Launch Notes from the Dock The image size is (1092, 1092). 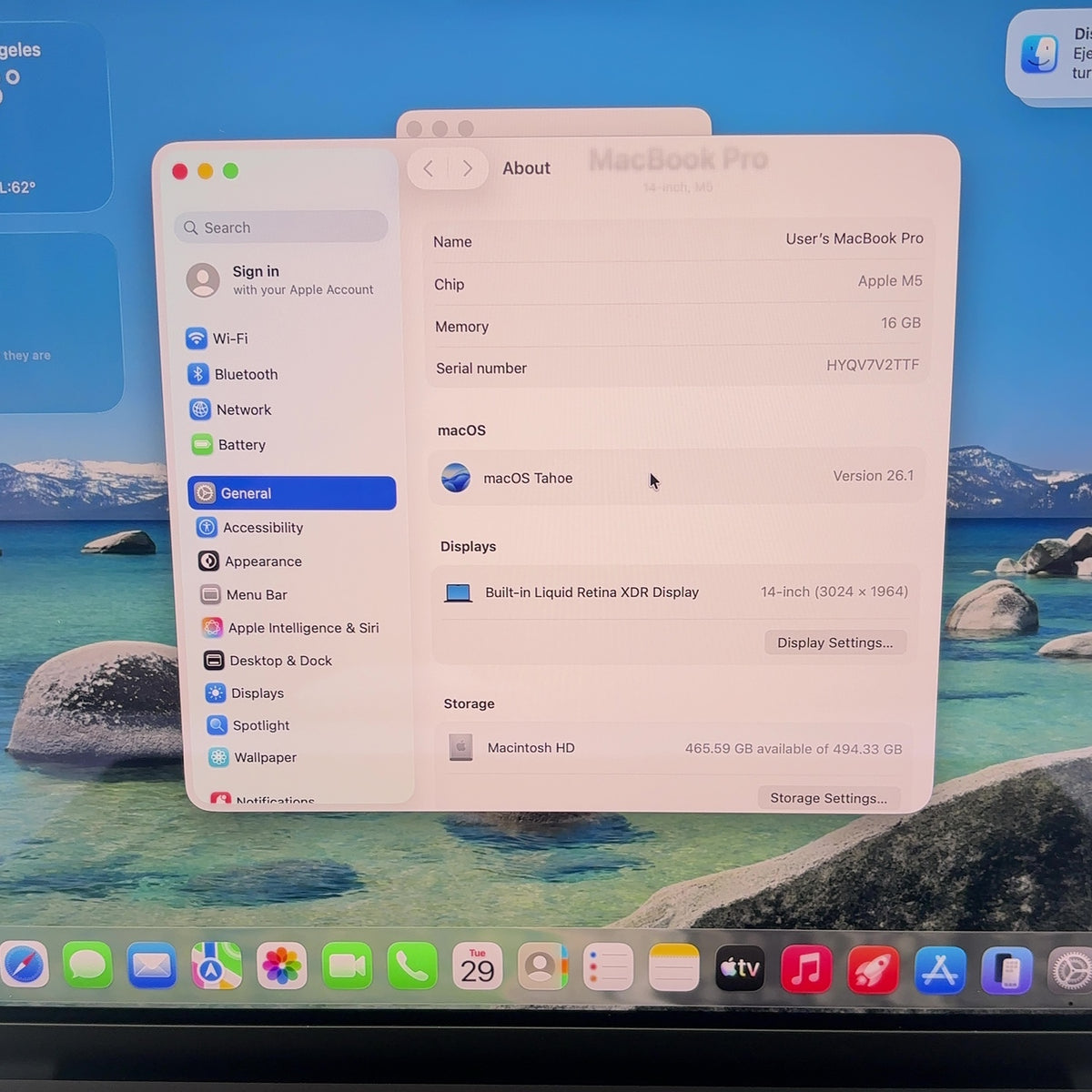(x=673, y=967)
